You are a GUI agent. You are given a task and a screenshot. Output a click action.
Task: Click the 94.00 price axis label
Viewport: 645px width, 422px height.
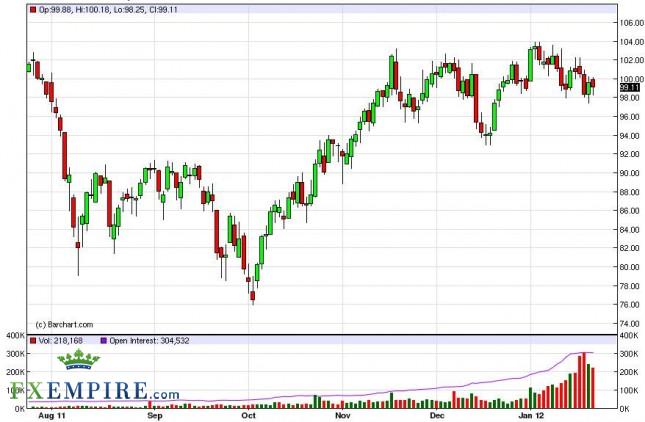coord(632,136)
